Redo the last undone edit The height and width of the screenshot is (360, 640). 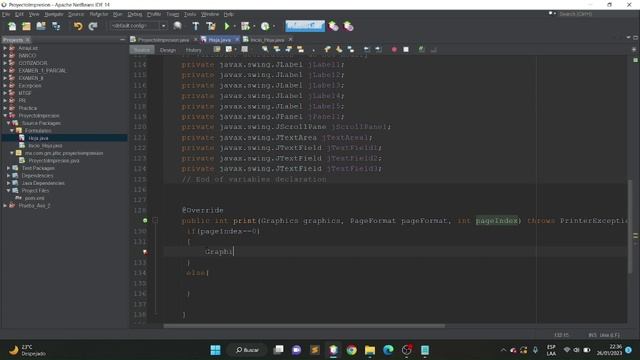[x=93, y=26]
